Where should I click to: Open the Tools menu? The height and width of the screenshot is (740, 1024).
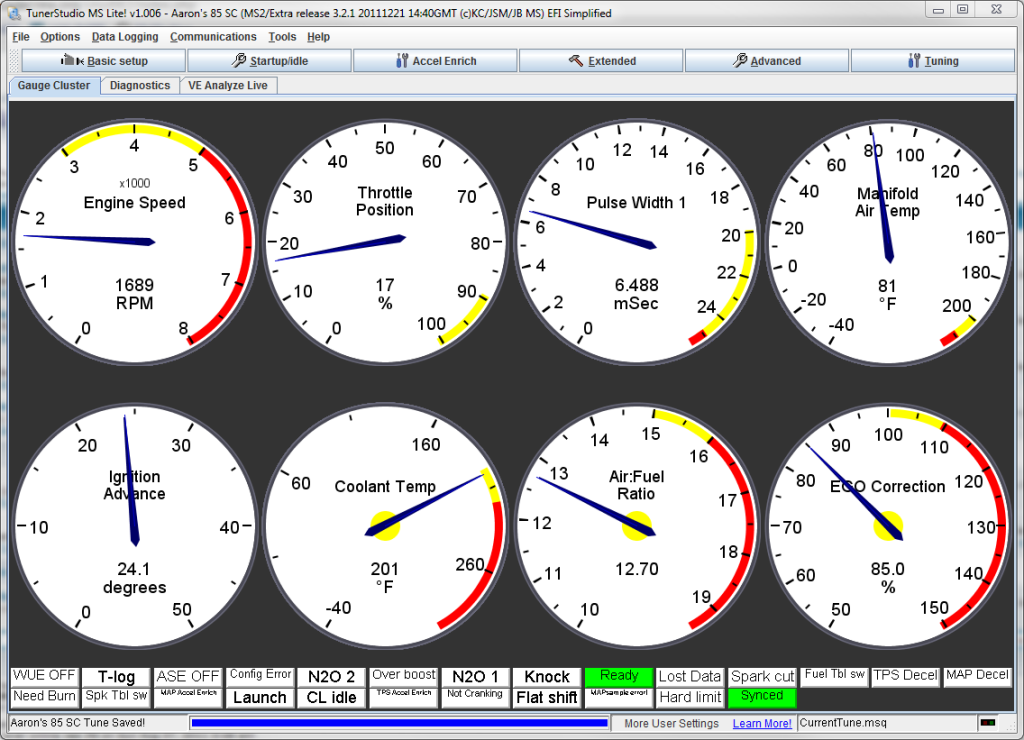coord(282,37)
